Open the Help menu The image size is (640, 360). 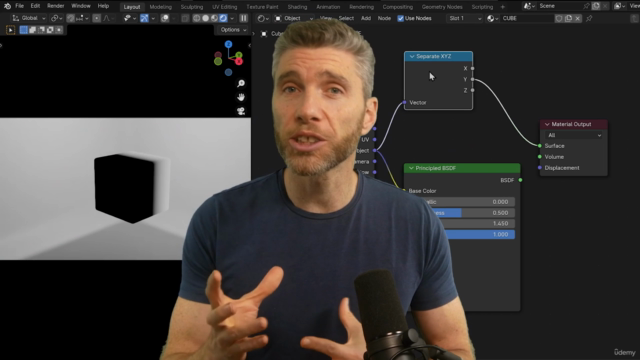[x=103, y=6]
